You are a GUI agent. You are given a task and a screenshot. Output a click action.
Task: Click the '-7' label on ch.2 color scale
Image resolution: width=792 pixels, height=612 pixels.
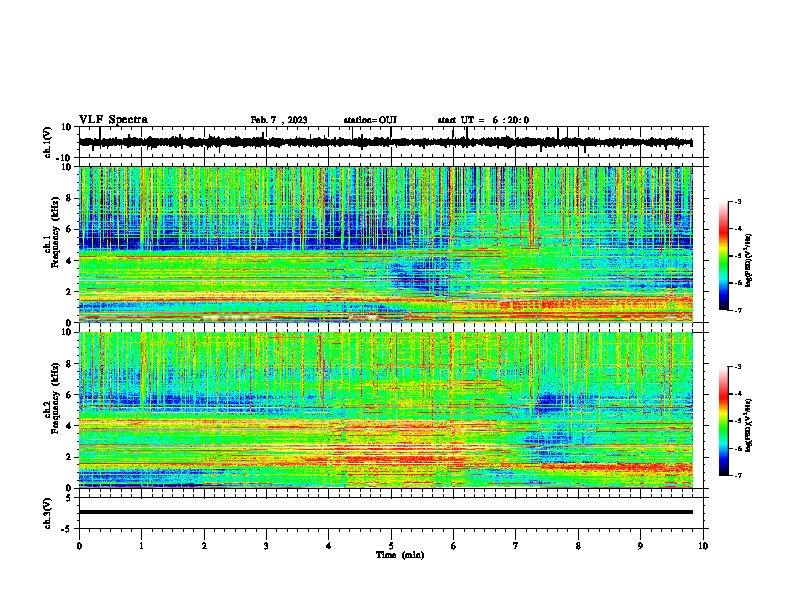737,475
